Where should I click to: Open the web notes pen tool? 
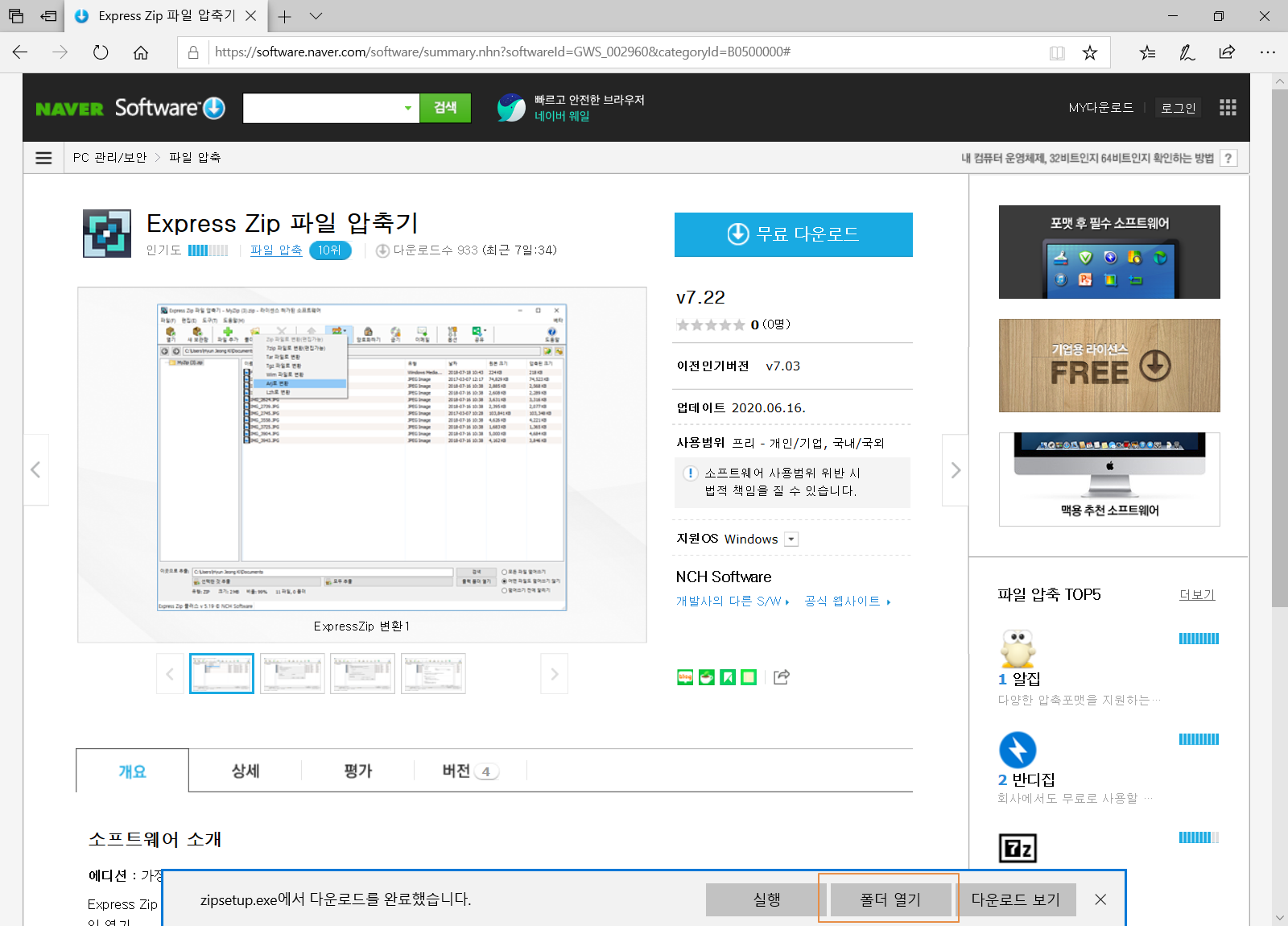[x=1187, y=52]
